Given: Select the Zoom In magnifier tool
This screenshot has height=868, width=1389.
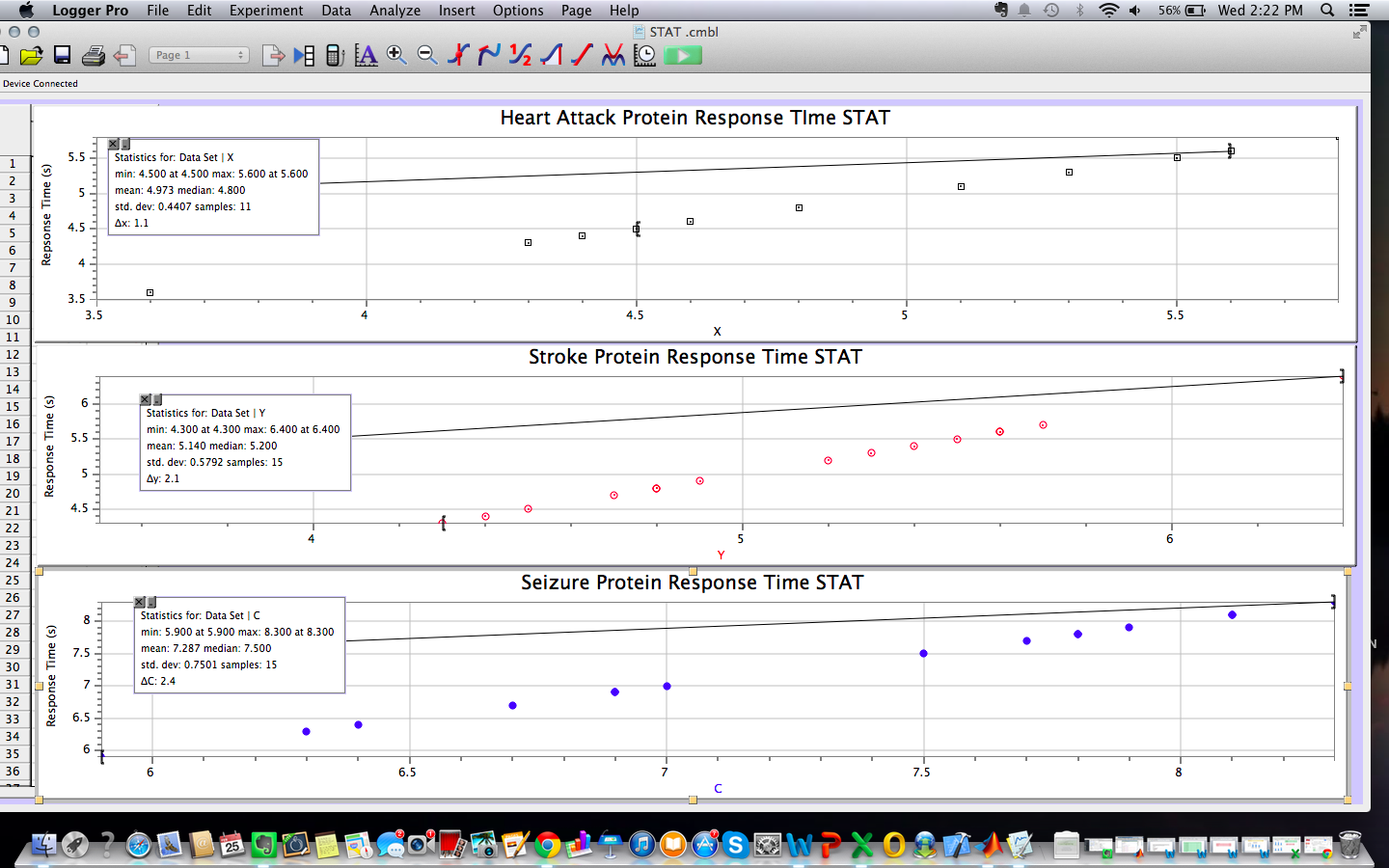Looking at the screenshot, I should [396, 56].
